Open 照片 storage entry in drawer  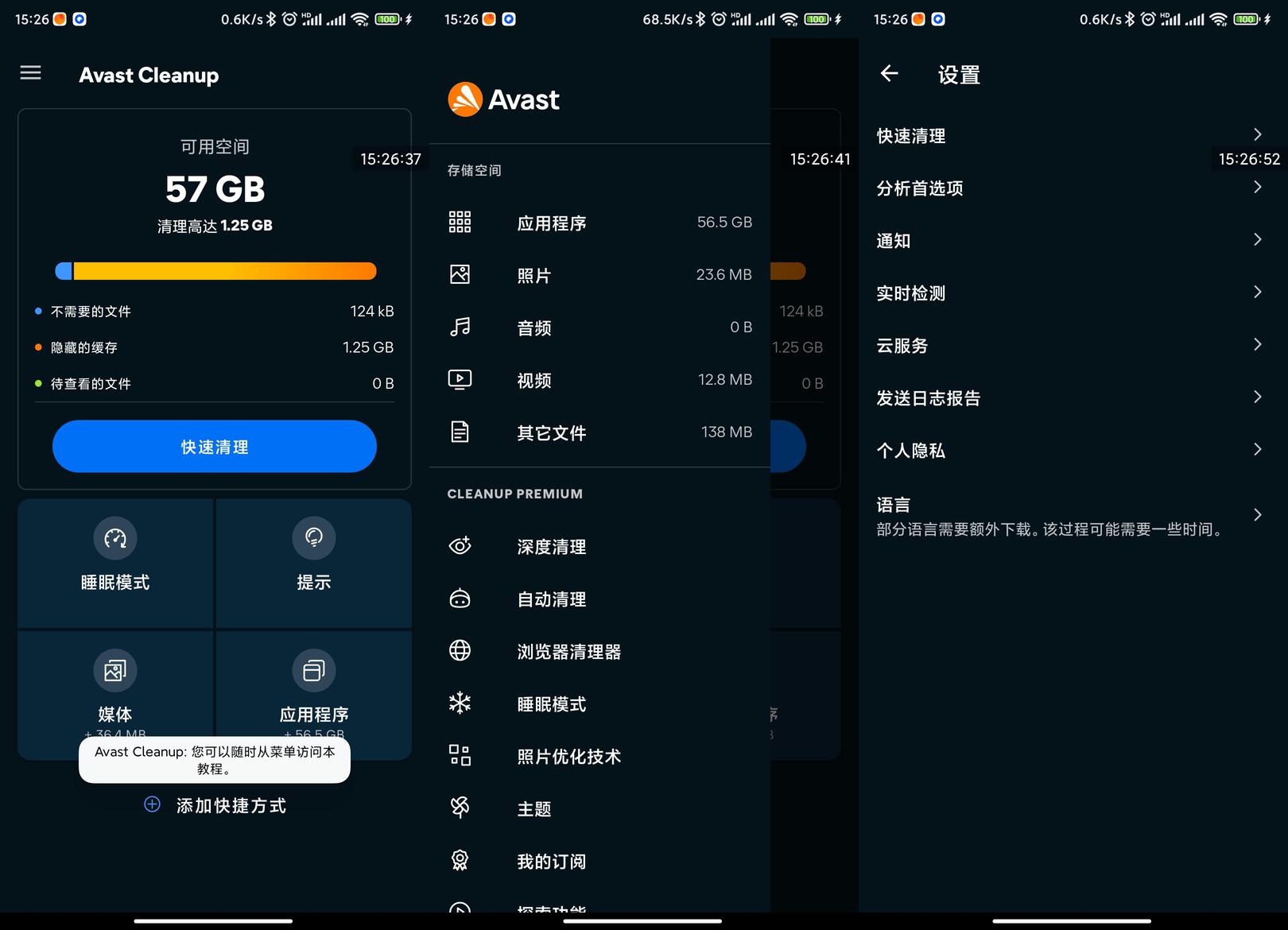[x=599, y=275]
